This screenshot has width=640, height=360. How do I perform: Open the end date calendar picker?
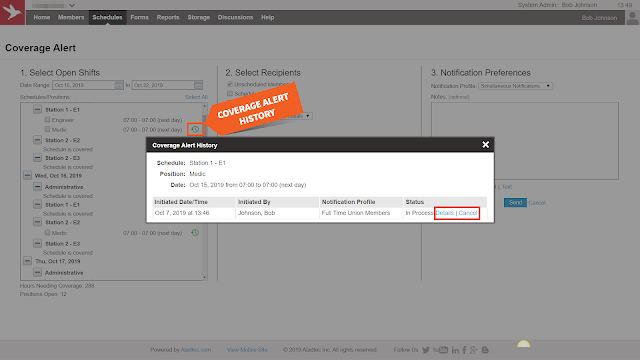(198, 85)
